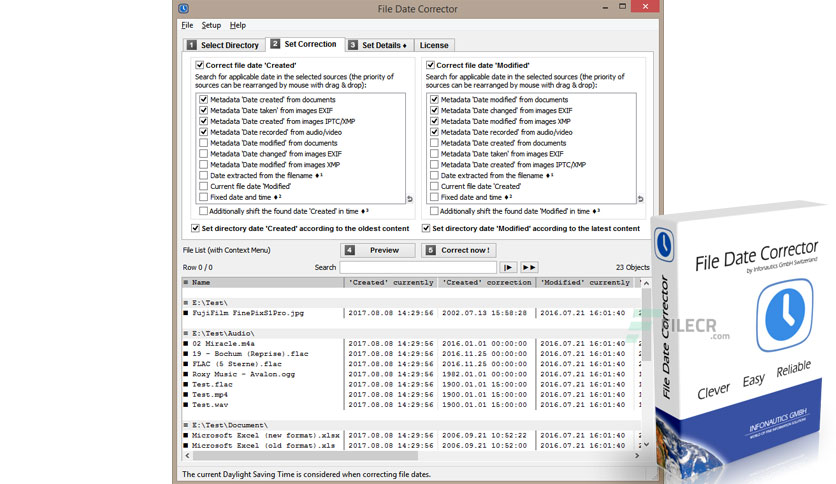Open the File menu
The image size is (836, 484).
pyautogui.click(x=187, y=25)
